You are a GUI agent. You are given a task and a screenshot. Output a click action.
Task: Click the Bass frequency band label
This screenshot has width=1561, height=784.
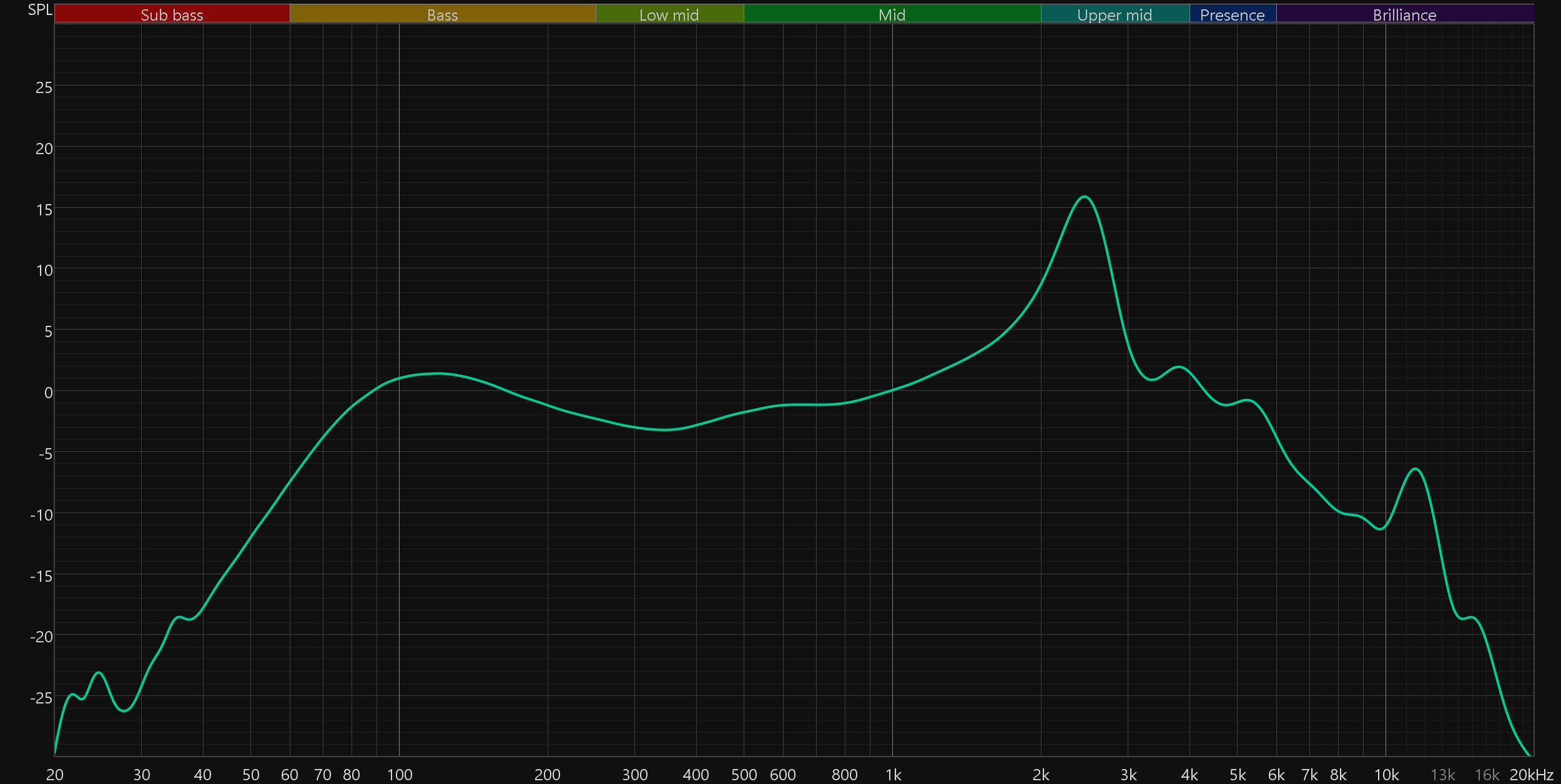point(442,14)
